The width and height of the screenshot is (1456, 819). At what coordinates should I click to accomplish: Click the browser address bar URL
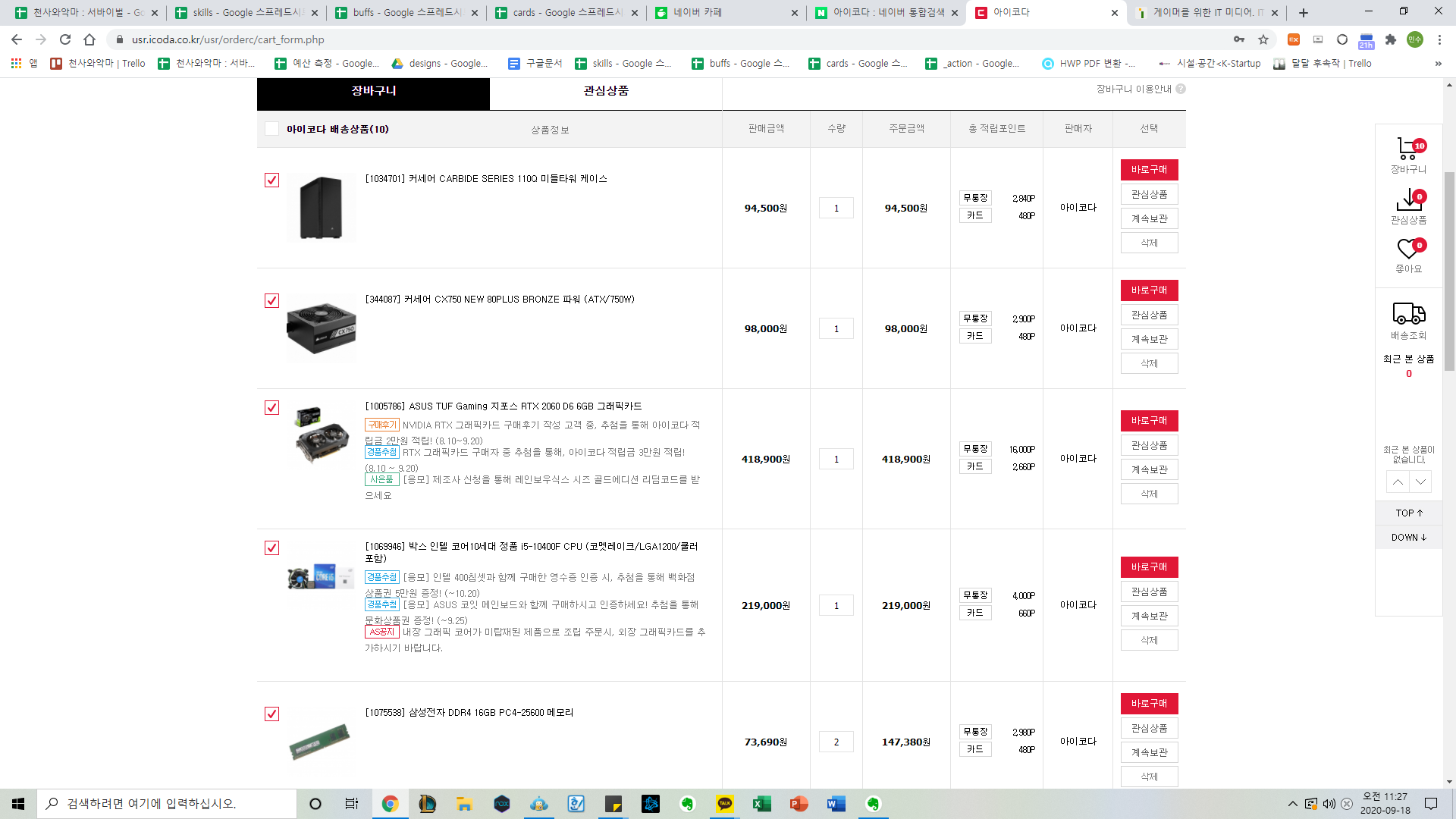pyautogui.click(x=227, y=39)
